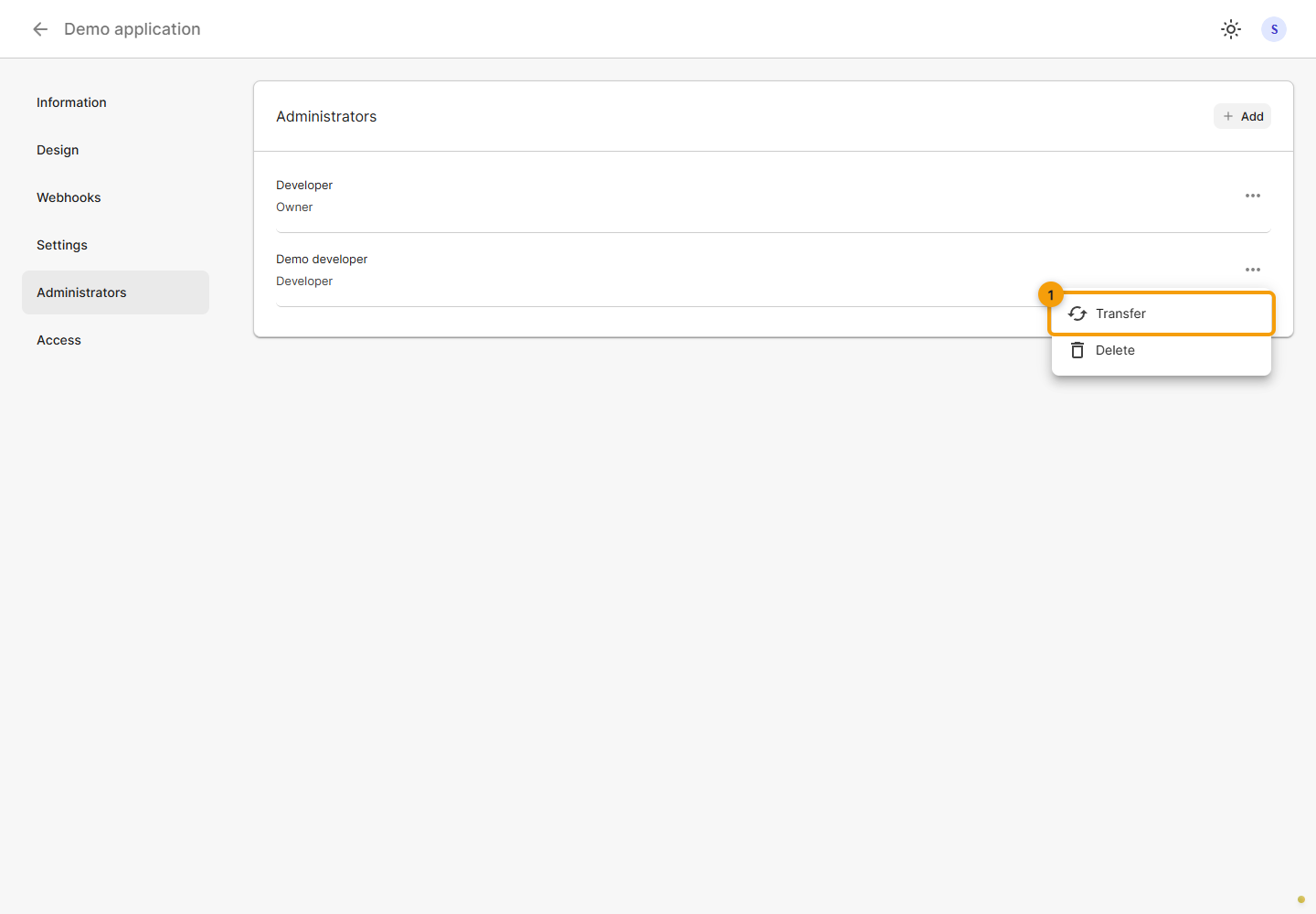This screenshot has width=1316, height=914.
Task: Click the 'Administrators' panel heading
Action: [326, 116]
